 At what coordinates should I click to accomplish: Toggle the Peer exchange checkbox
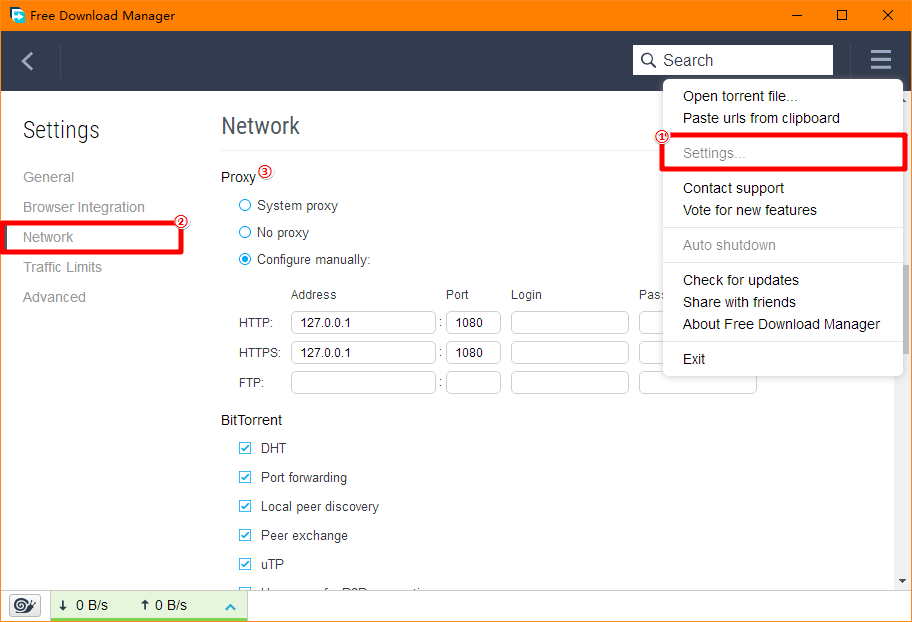(245, 535)
